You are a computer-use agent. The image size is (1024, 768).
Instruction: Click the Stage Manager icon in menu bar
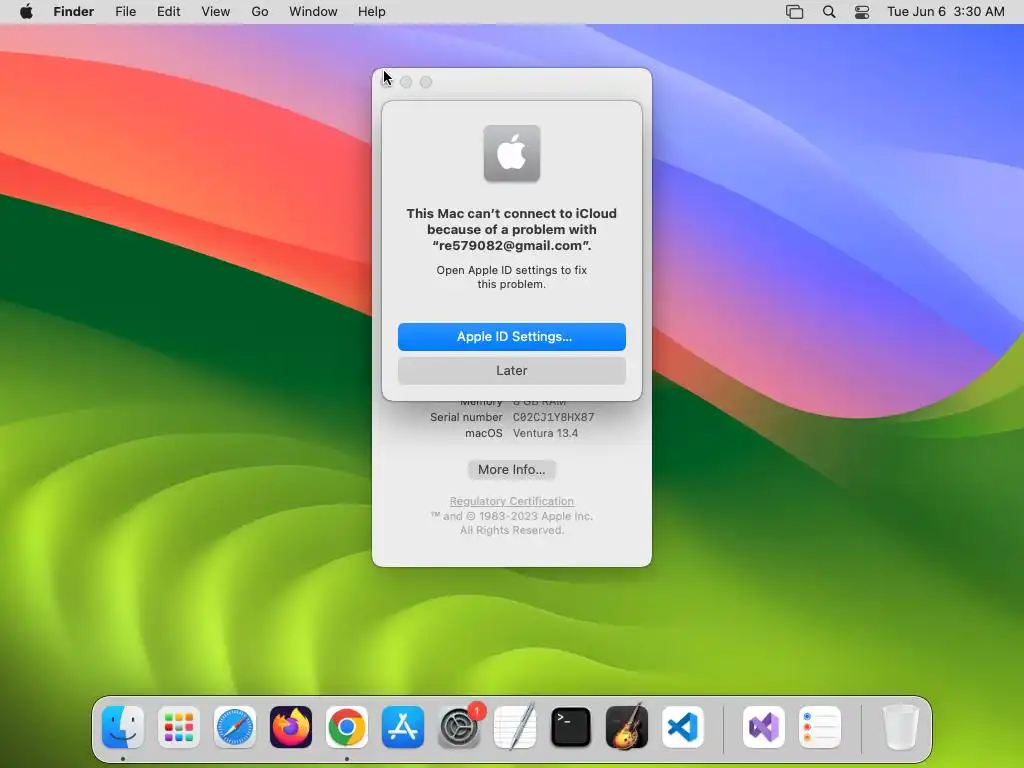coord(794,12)
